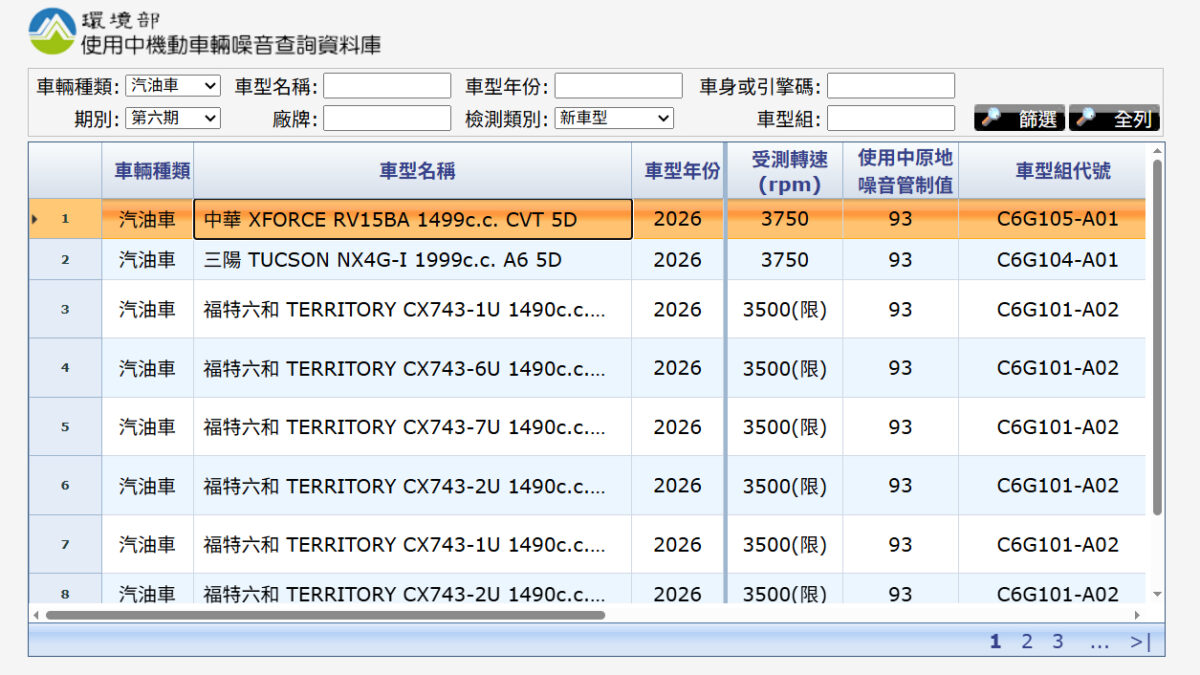This screenshot has width=1200, height=675.
Task: Click the pager ellipsis for more pages
Action: click(x=1100, y=642)
